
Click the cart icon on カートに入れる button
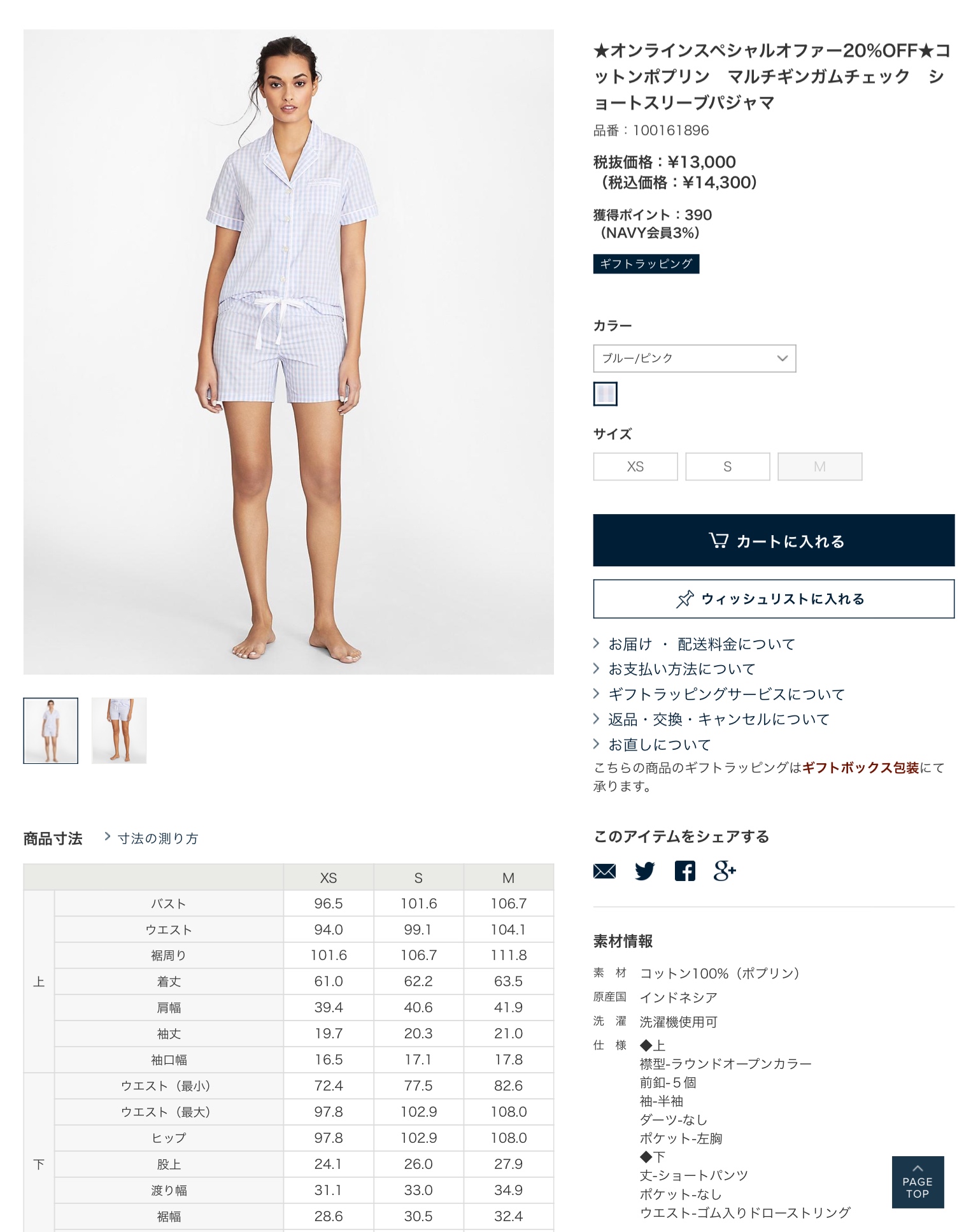pos(718,540)
